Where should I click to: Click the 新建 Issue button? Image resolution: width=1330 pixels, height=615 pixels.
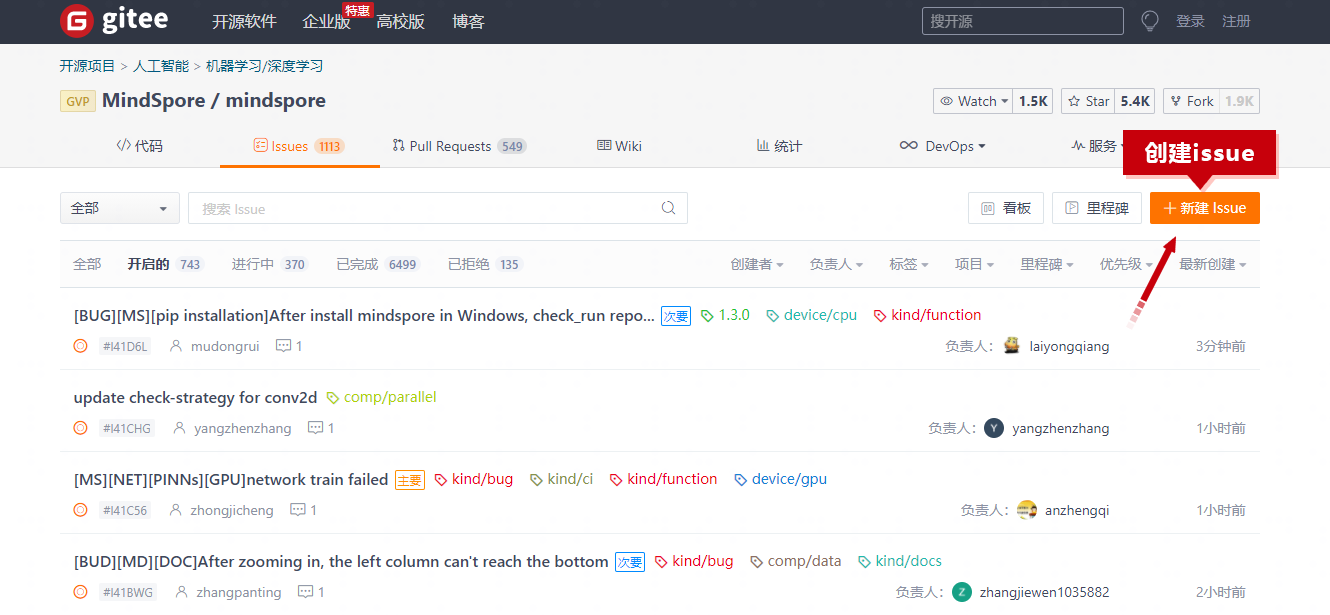click(x=1204, y=208)
